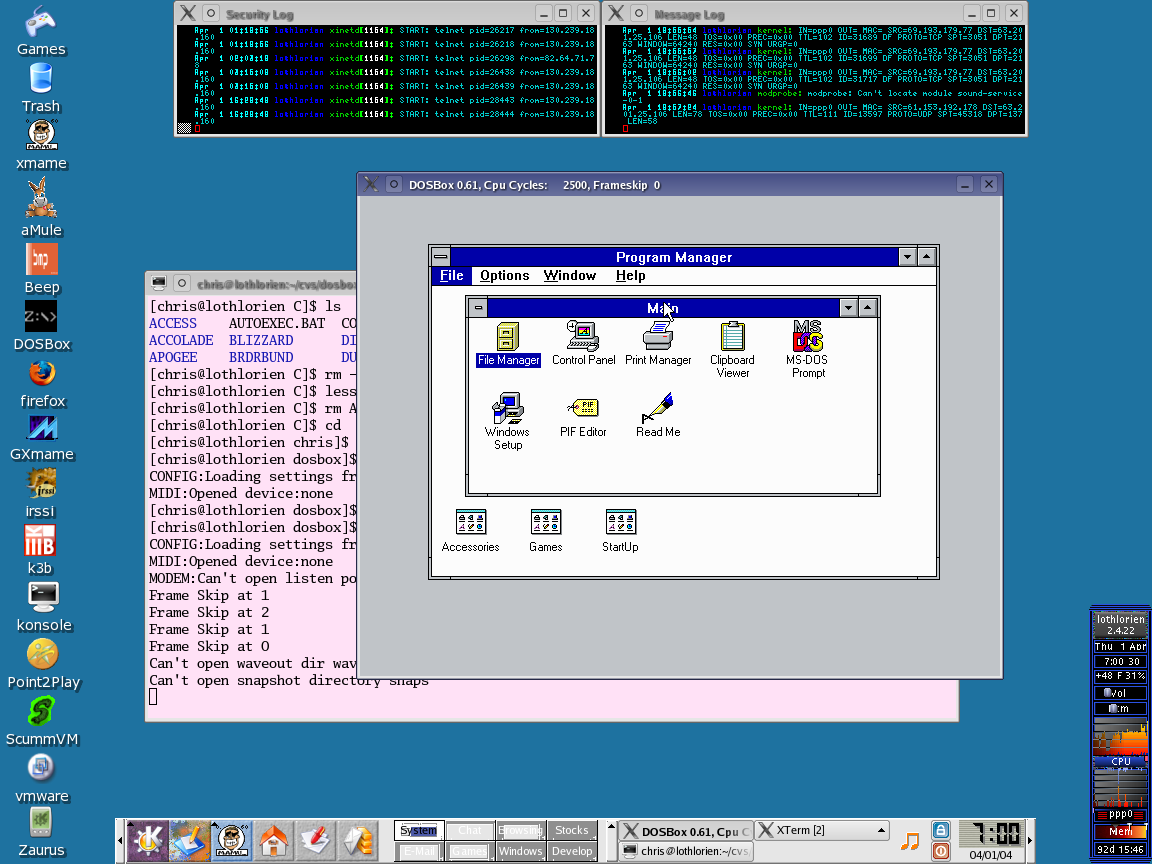Screen dimensions: 1152x864
Task: Select the Accessories program group icon
Action: coord(471,530)
